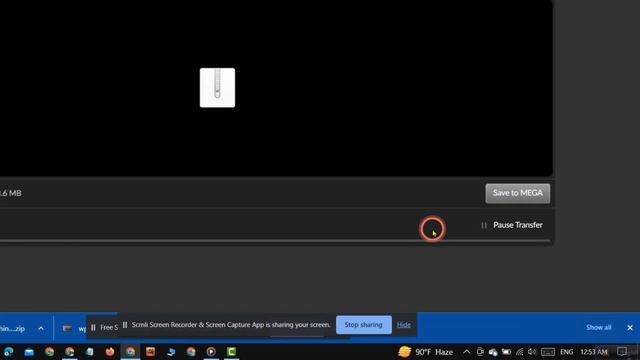640x360 pixels.
Task: Open the volume speaker tray icon
Action: 531,351
